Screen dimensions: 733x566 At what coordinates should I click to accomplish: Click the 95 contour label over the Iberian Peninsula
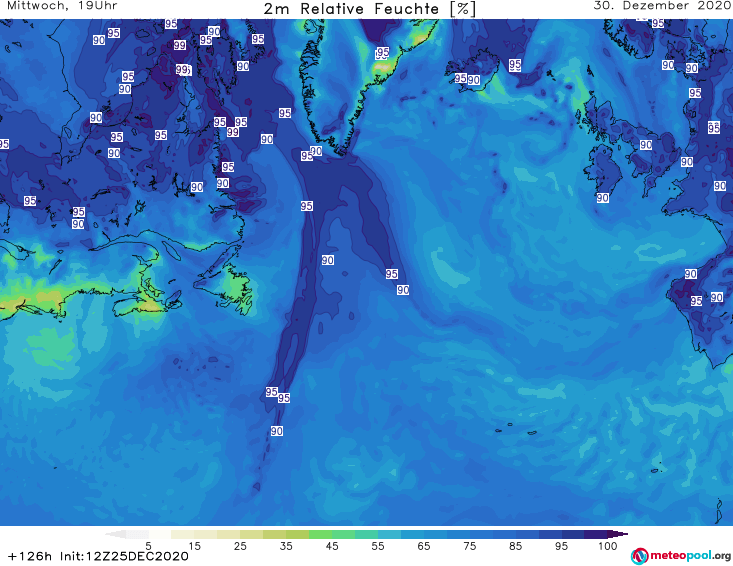[x=696, y=301]
